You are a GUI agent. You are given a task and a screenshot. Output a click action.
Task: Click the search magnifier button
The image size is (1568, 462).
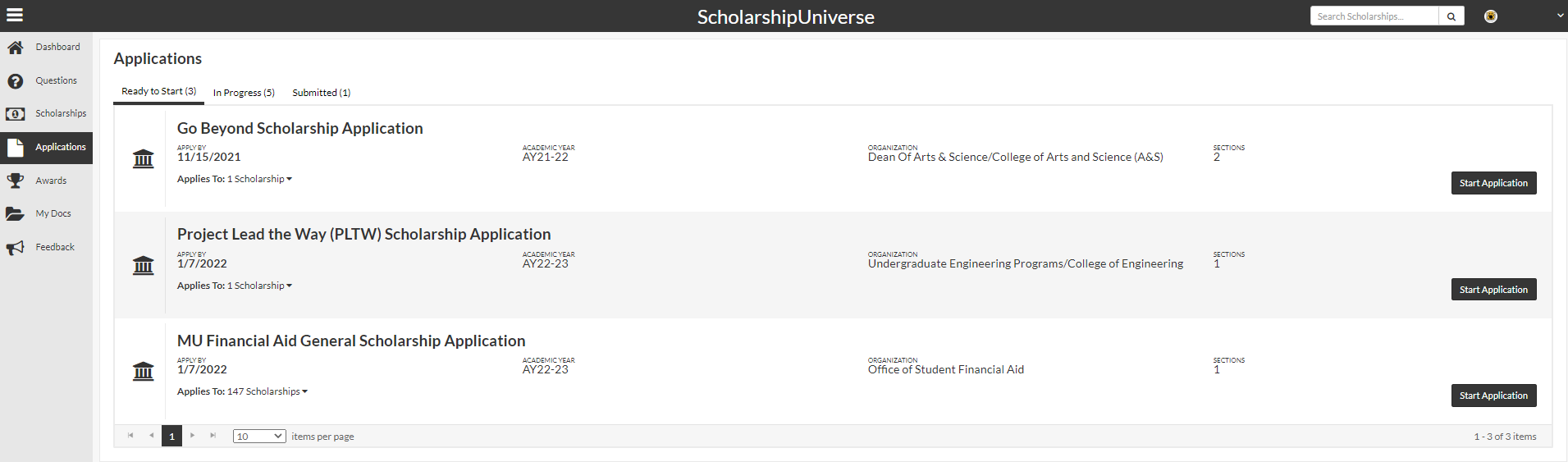point(1451,16)
